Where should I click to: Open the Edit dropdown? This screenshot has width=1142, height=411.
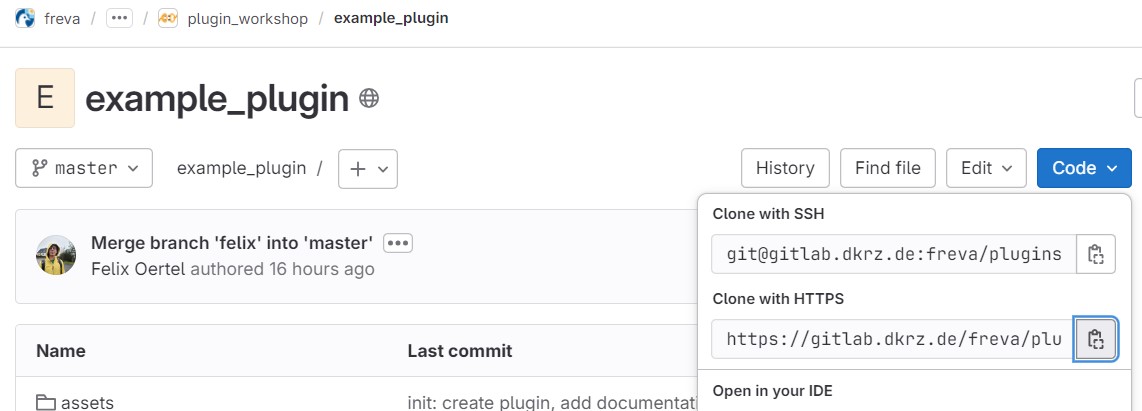point(986,168)
